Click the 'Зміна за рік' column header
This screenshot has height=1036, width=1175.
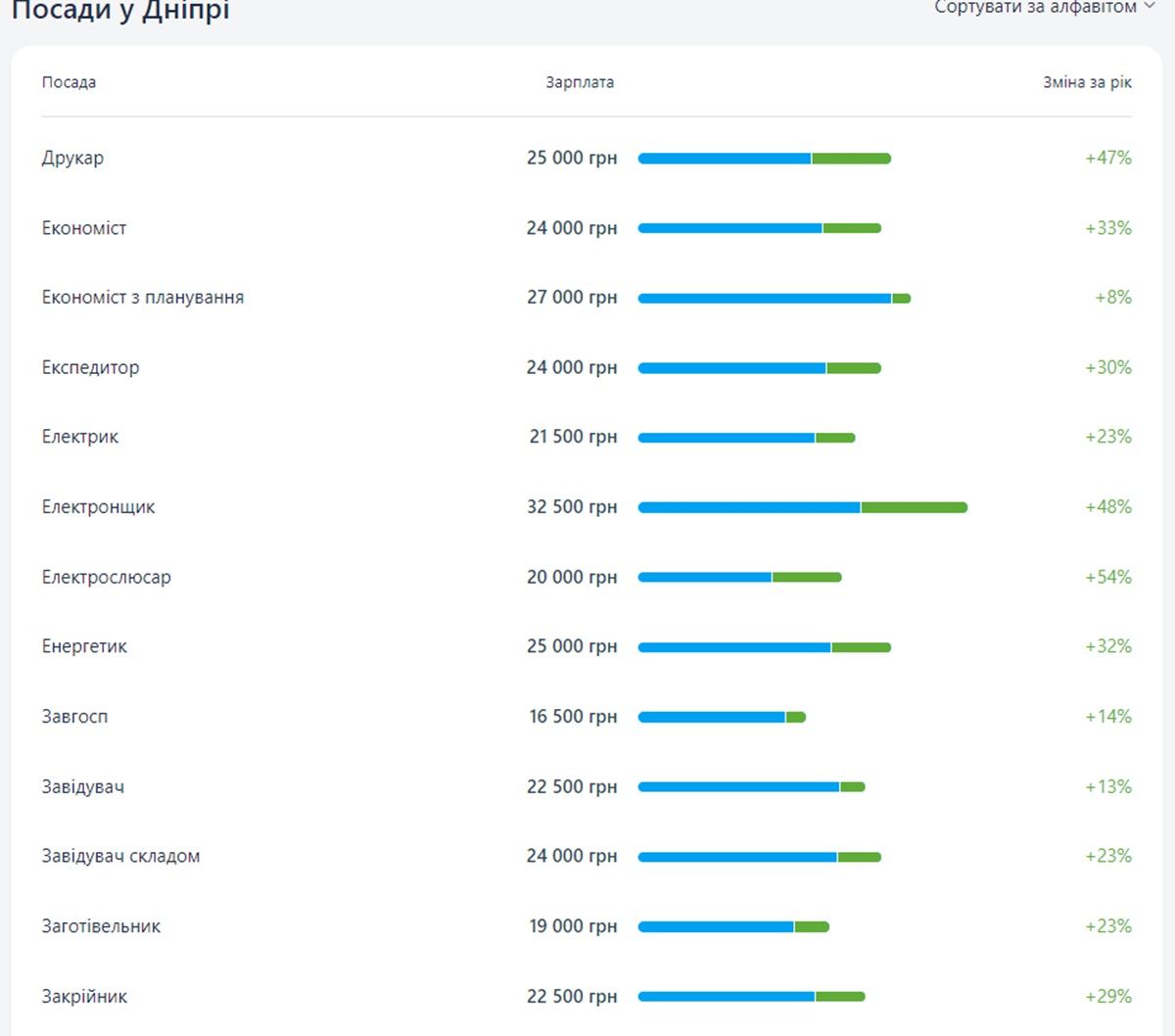[x=1087, y=83]
